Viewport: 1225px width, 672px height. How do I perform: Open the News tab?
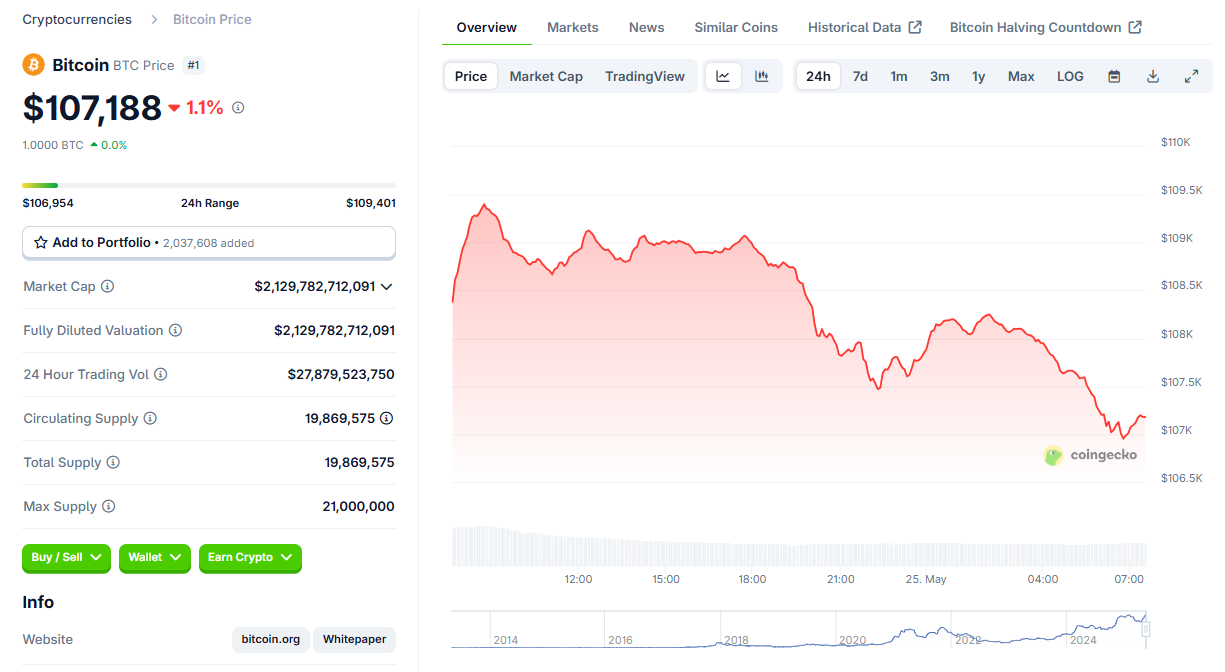[x=647, y=27]
